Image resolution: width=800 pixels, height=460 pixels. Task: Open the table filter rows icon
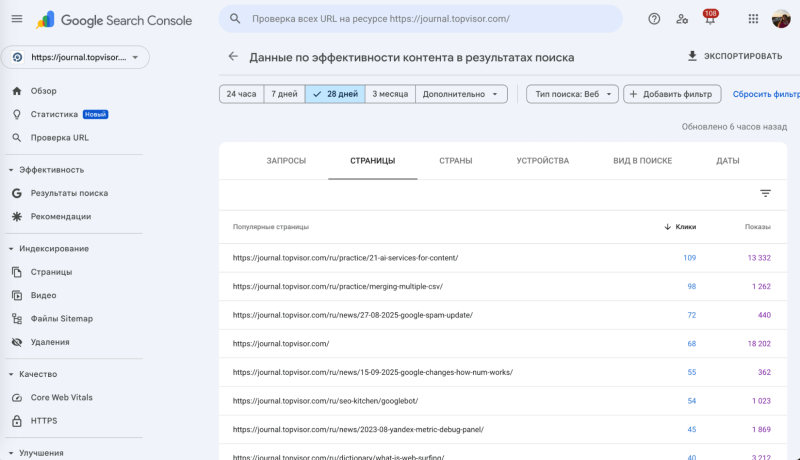click(765, 193)
